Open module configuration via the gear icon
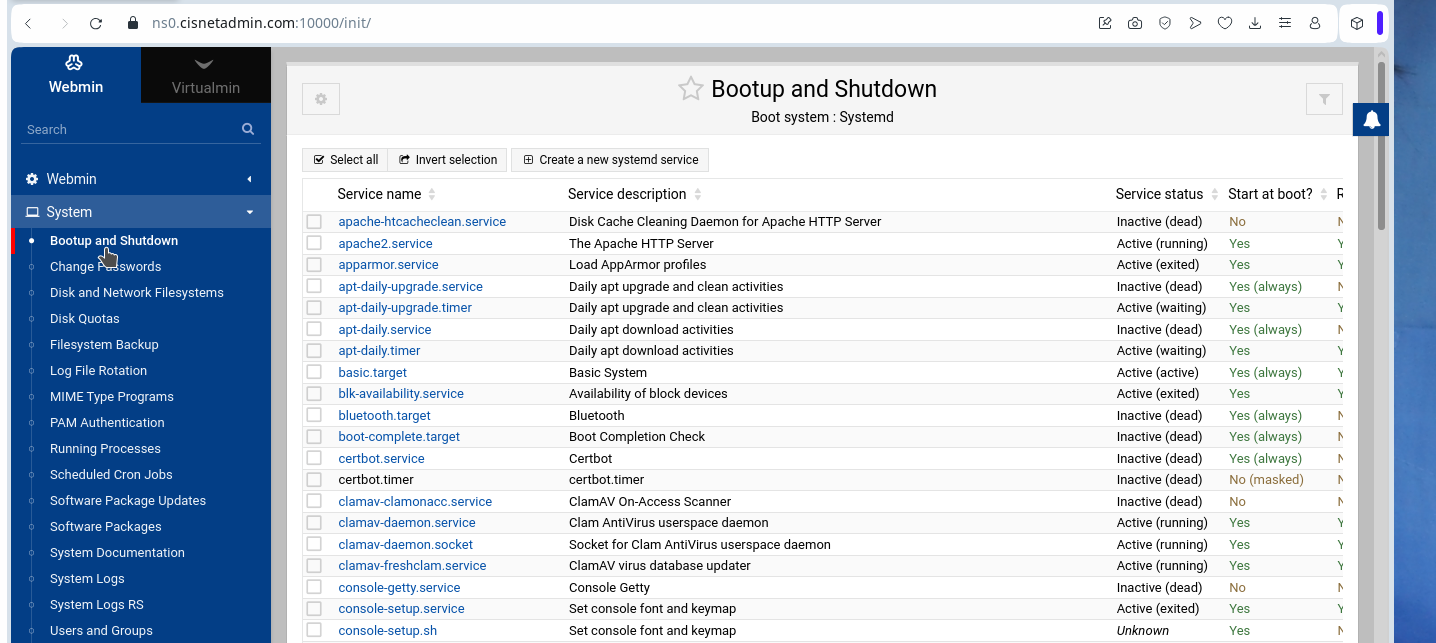Screen dimensions: 1436x643 tap(321, 99)
